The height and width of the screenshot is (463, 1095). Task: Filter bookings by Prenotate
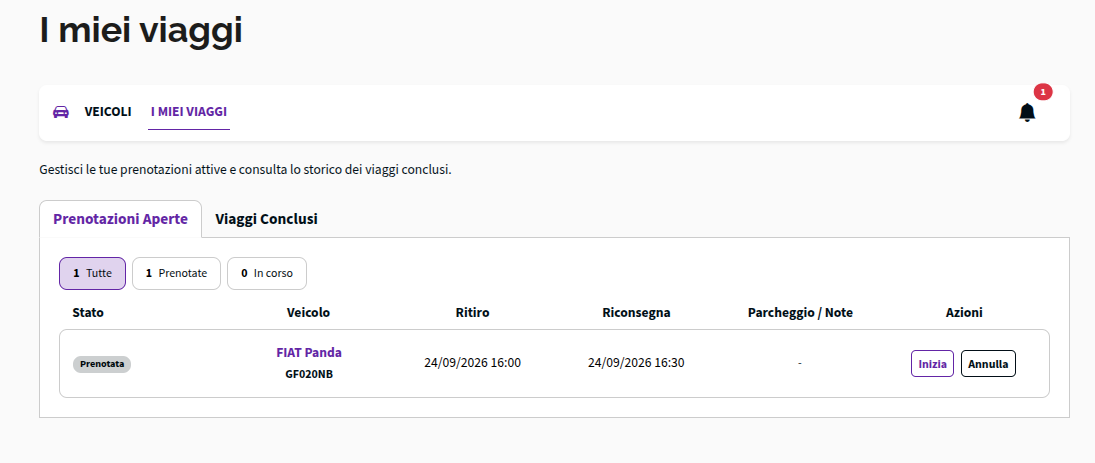click(176, 273)
